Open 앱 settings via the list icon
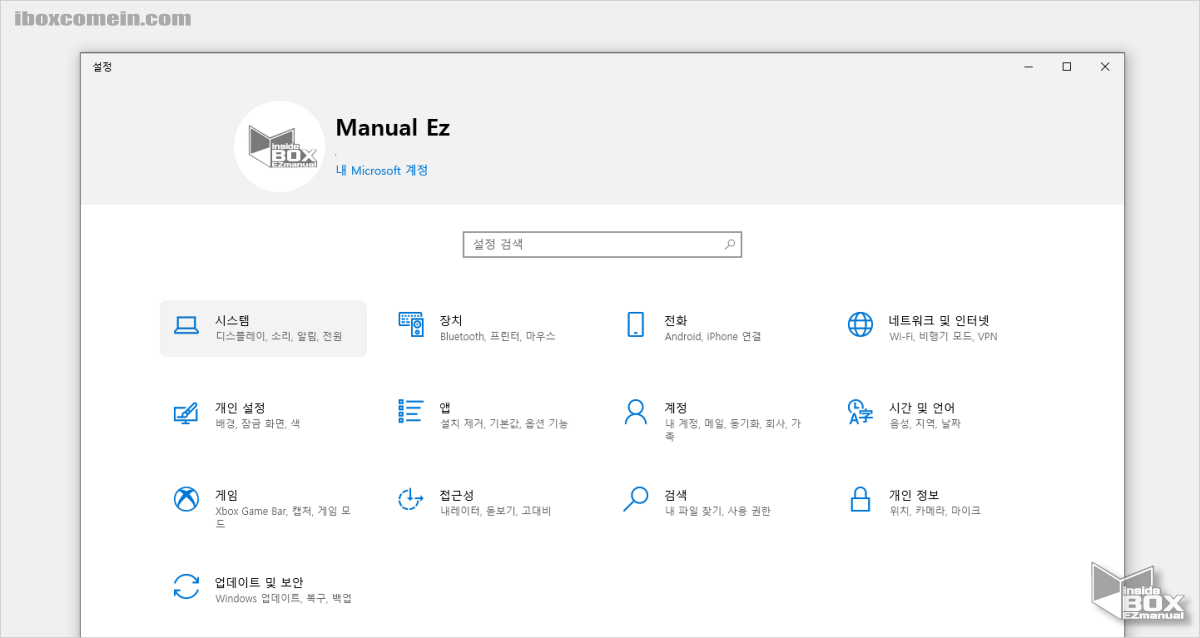 coord(411,410)
